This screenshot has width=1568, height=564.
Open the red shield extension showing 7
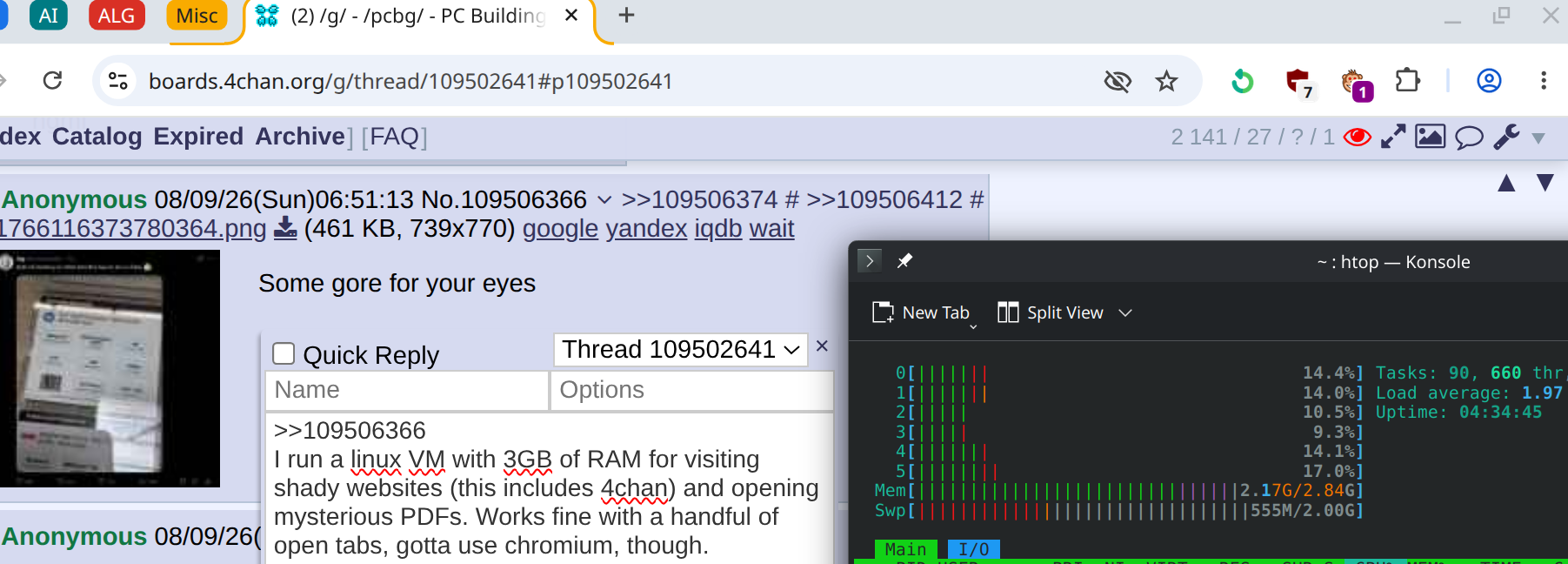point(1298,83)
